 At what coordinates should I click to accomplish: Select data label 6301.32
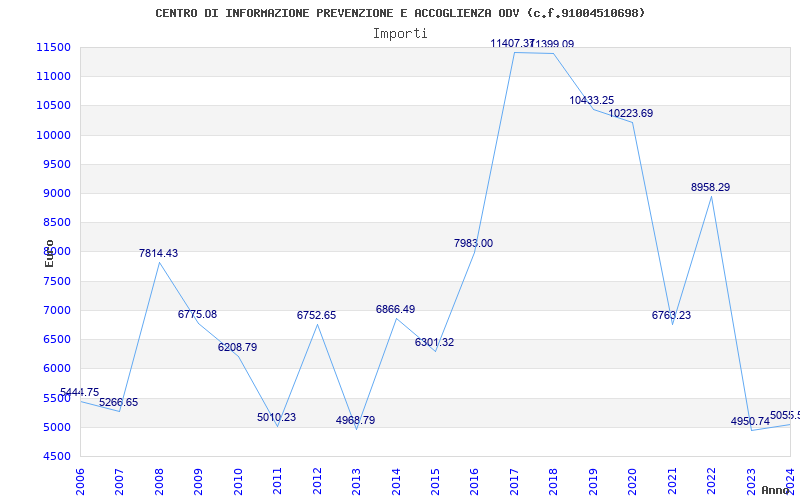[434, 342]
